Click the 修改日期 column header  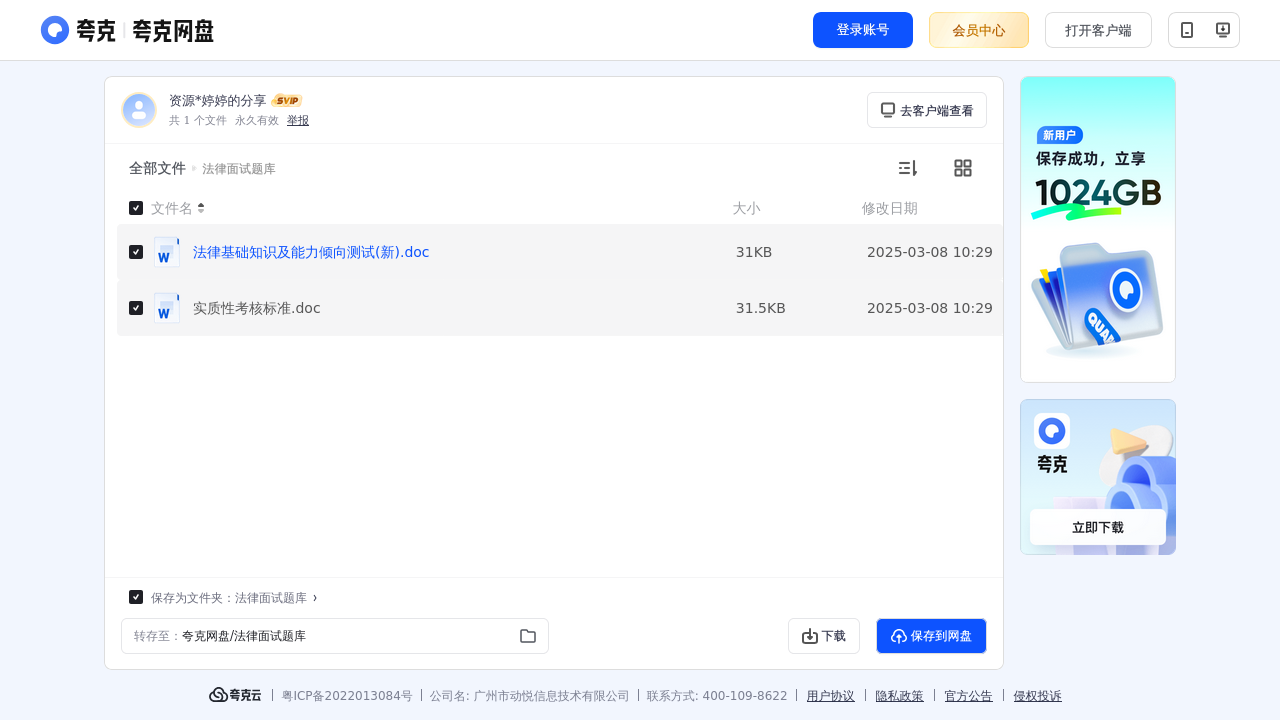(890, 208)
